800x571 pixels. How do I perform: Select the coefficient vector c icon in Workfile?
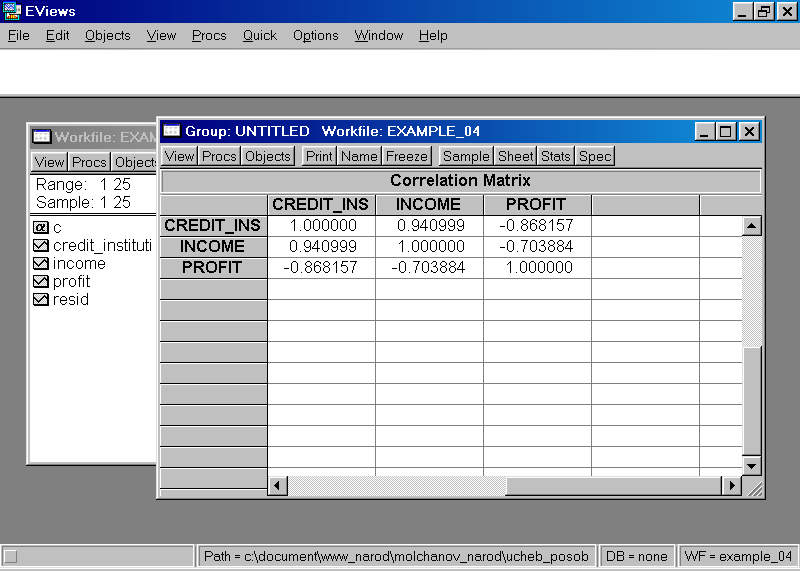40,227
